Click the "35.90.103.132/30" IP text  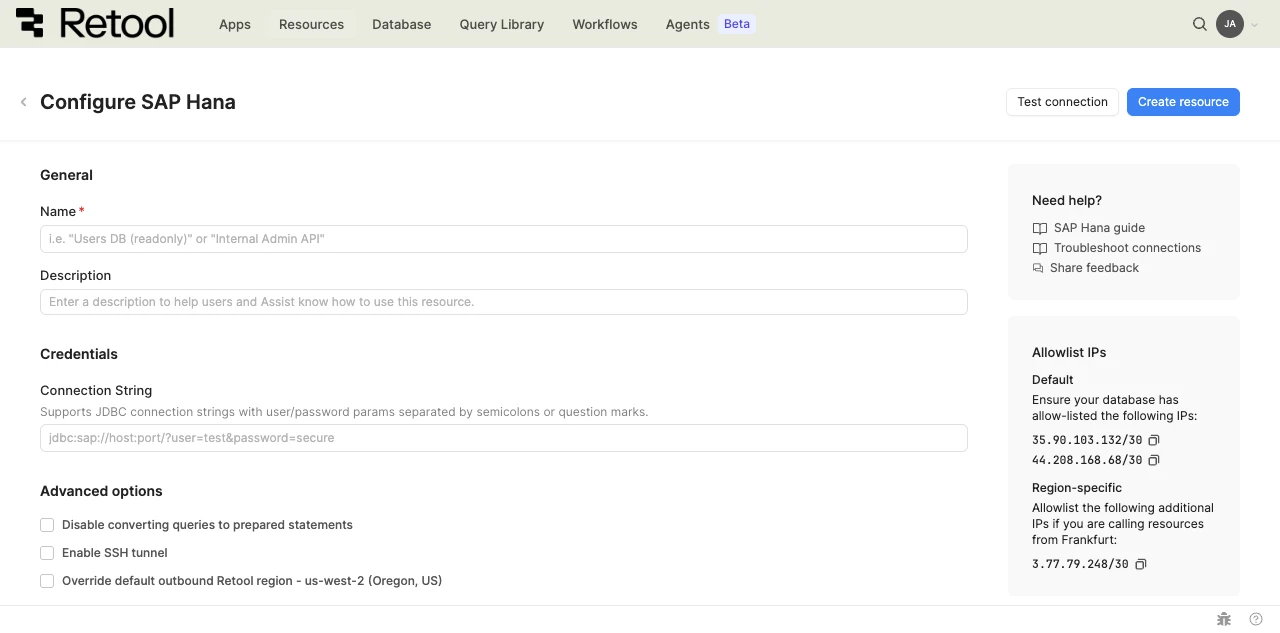point(1087,440)
